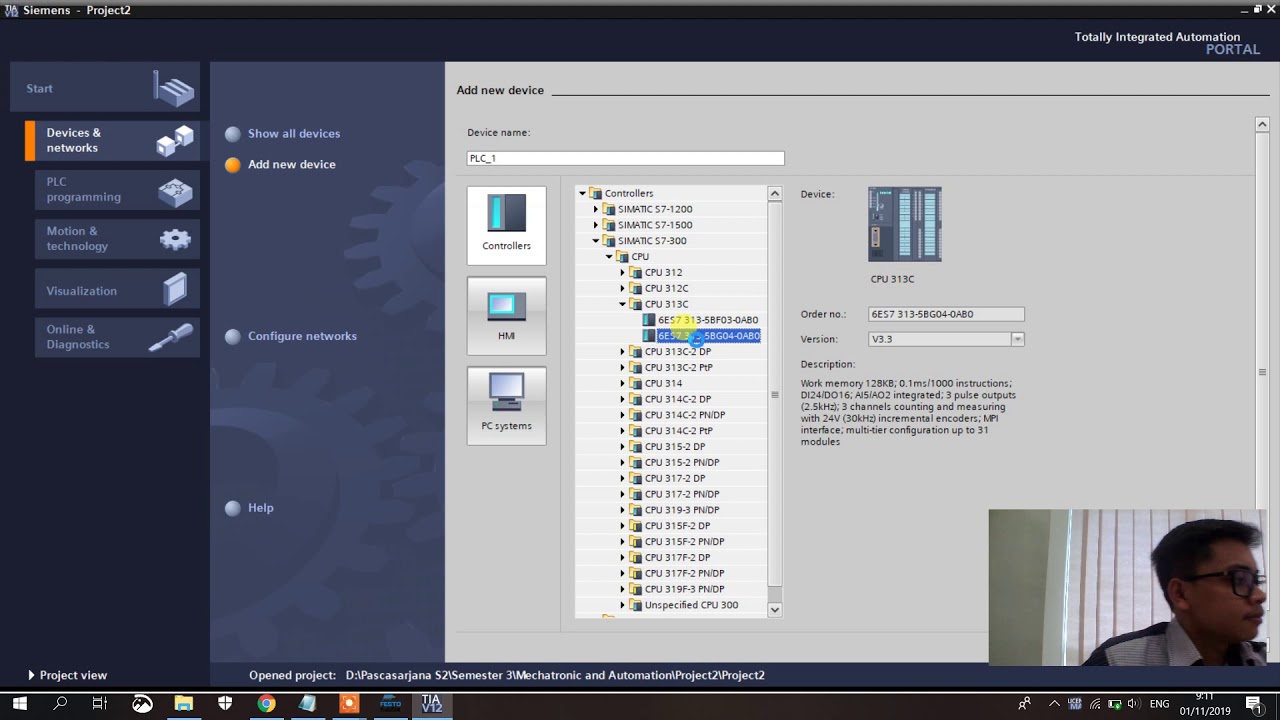Select the HMI device category icon
Screen dimensions: 1280x720
[x=506, y=307]
